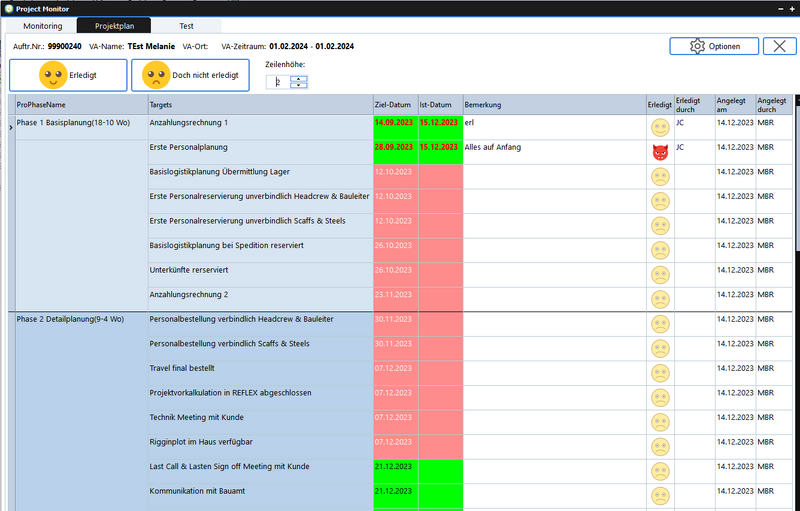Image resolution: width=800 pixels, height=511 pixels.
Task: Close the project plan with the X button
Action: [779, 46]
